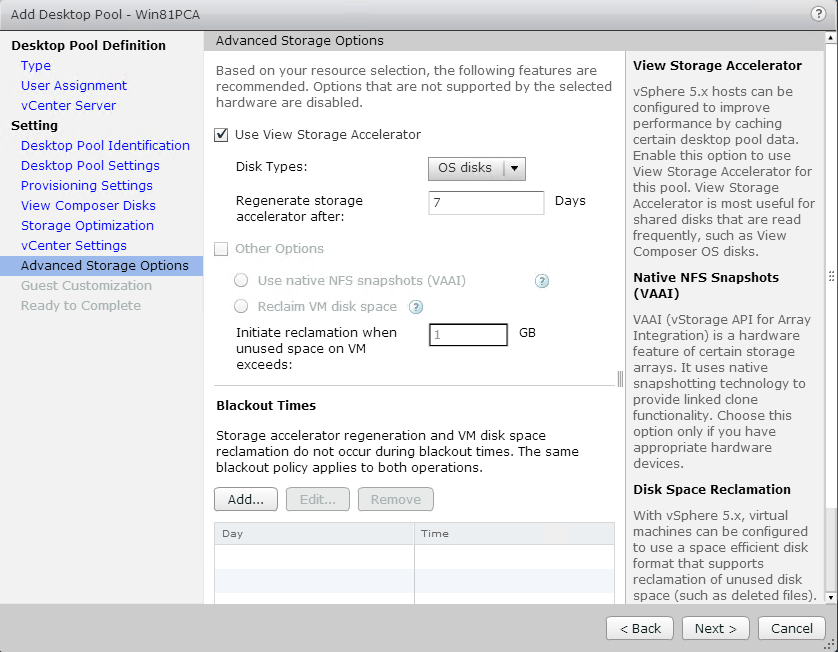Focus the Initiate reclamation GB field
The image size is (838, 652).
point(468,335)
